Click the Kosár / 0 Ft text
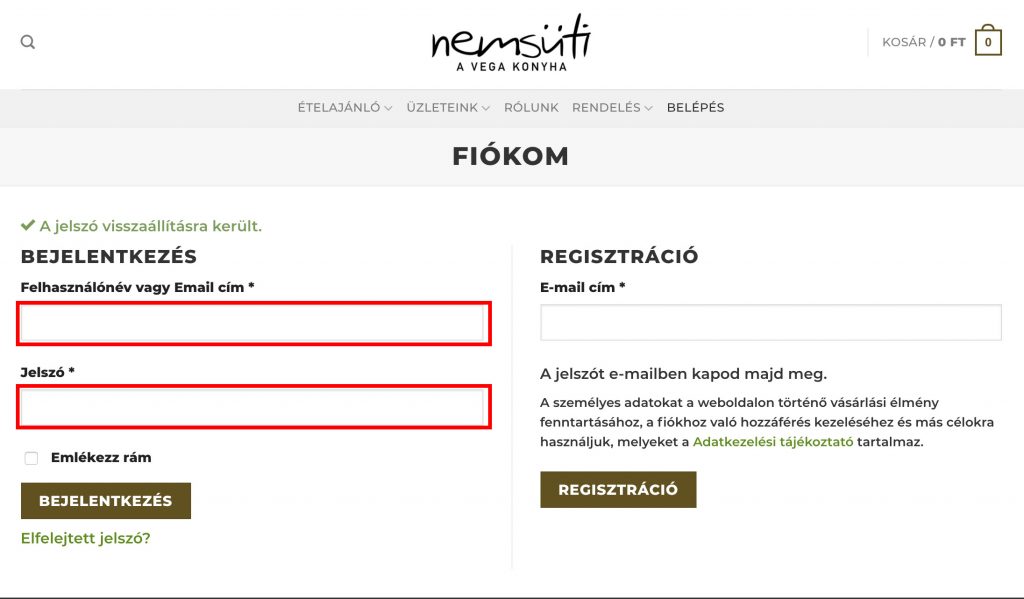 (923, 42)
